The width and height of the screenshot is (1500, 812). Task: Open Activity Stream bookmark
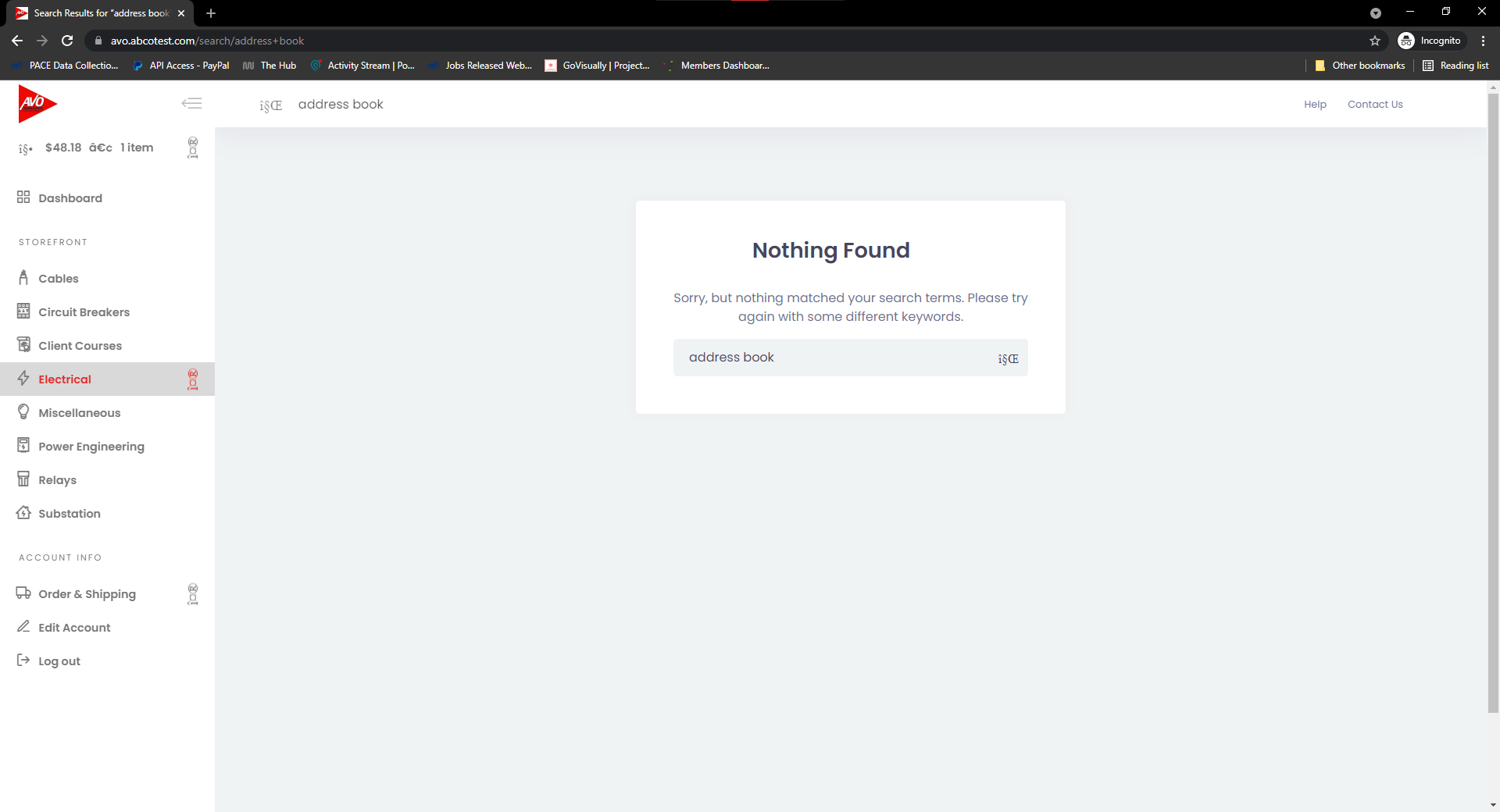tap(362, 66)
